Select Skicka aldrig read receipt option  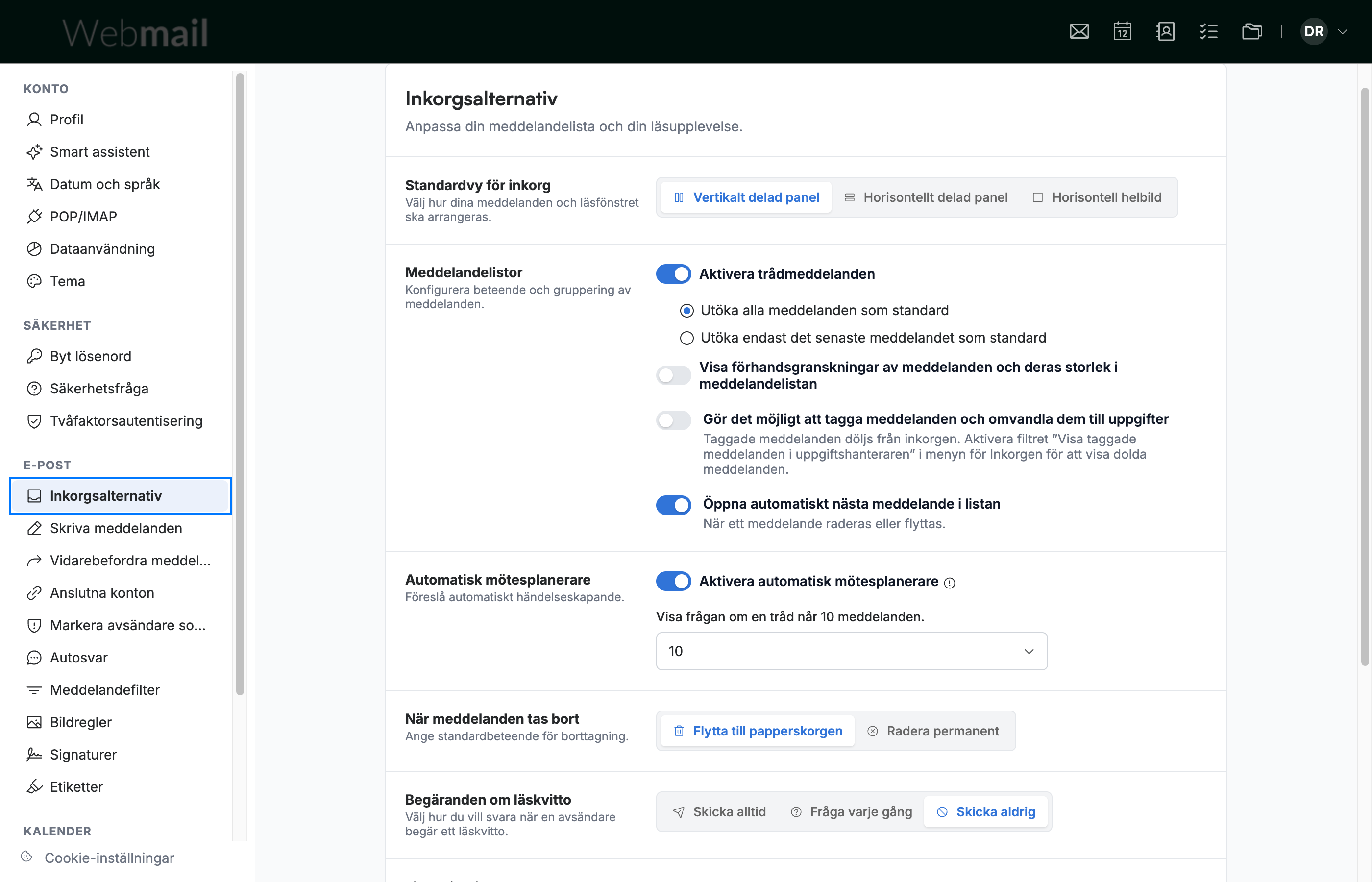point(985,812)
